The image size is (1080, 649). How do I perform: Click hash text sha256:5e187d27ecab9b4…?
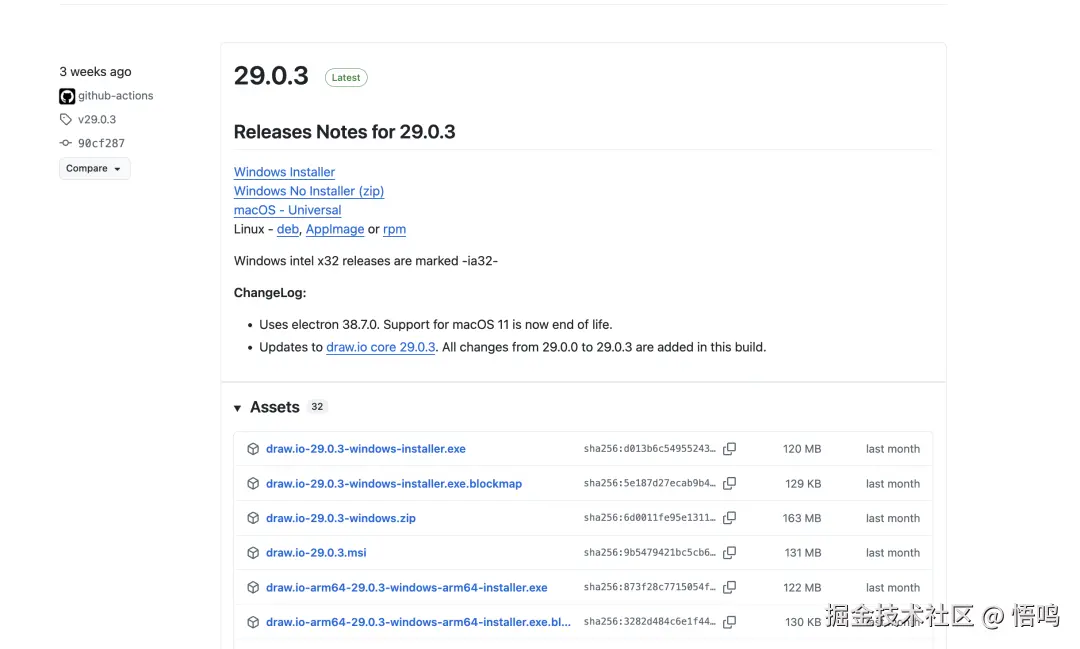point(650,484)
